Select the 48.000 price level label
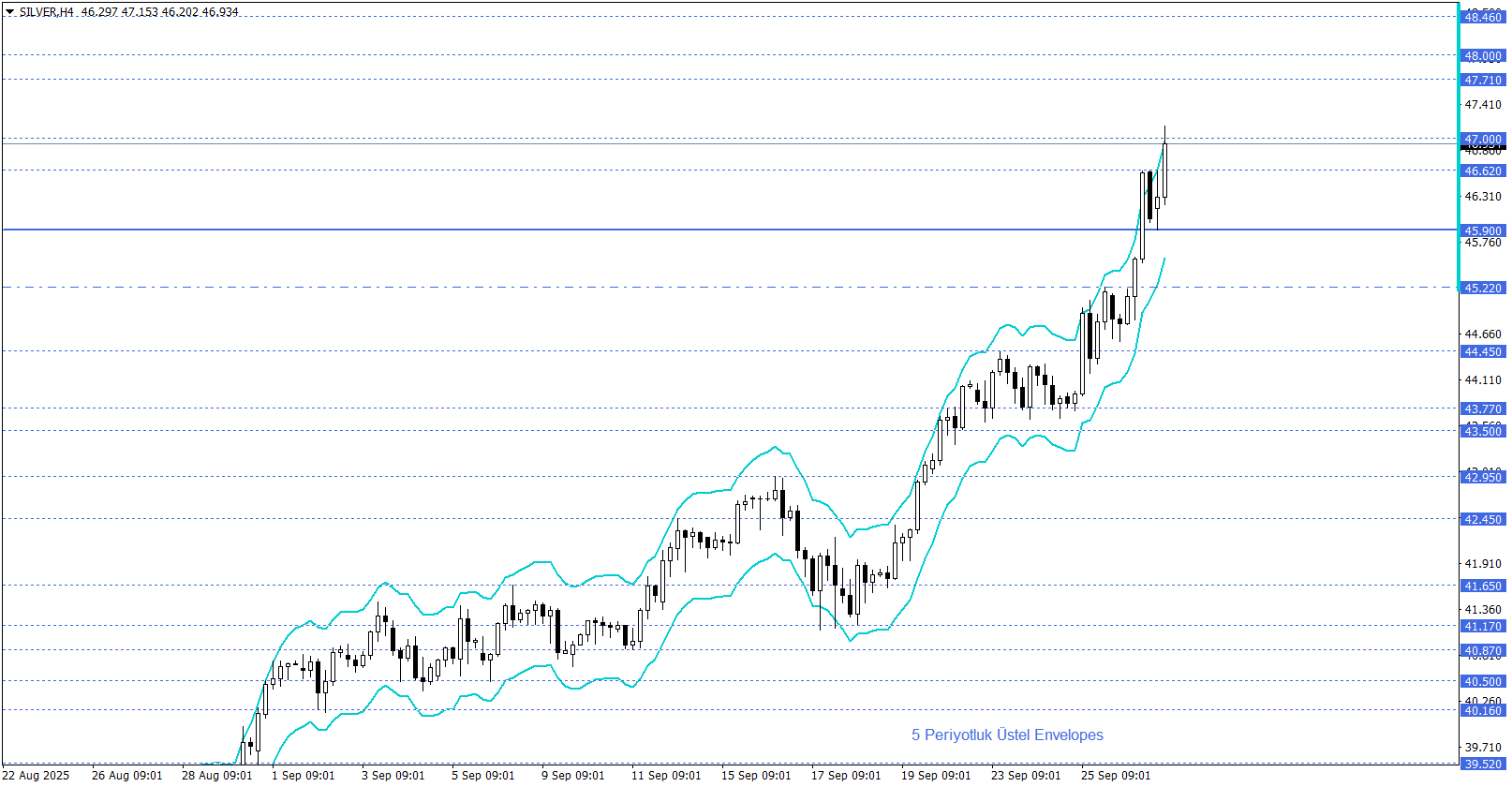Image resolution: width=1512 pixels, height=787 pixels. coord(1483,56)
